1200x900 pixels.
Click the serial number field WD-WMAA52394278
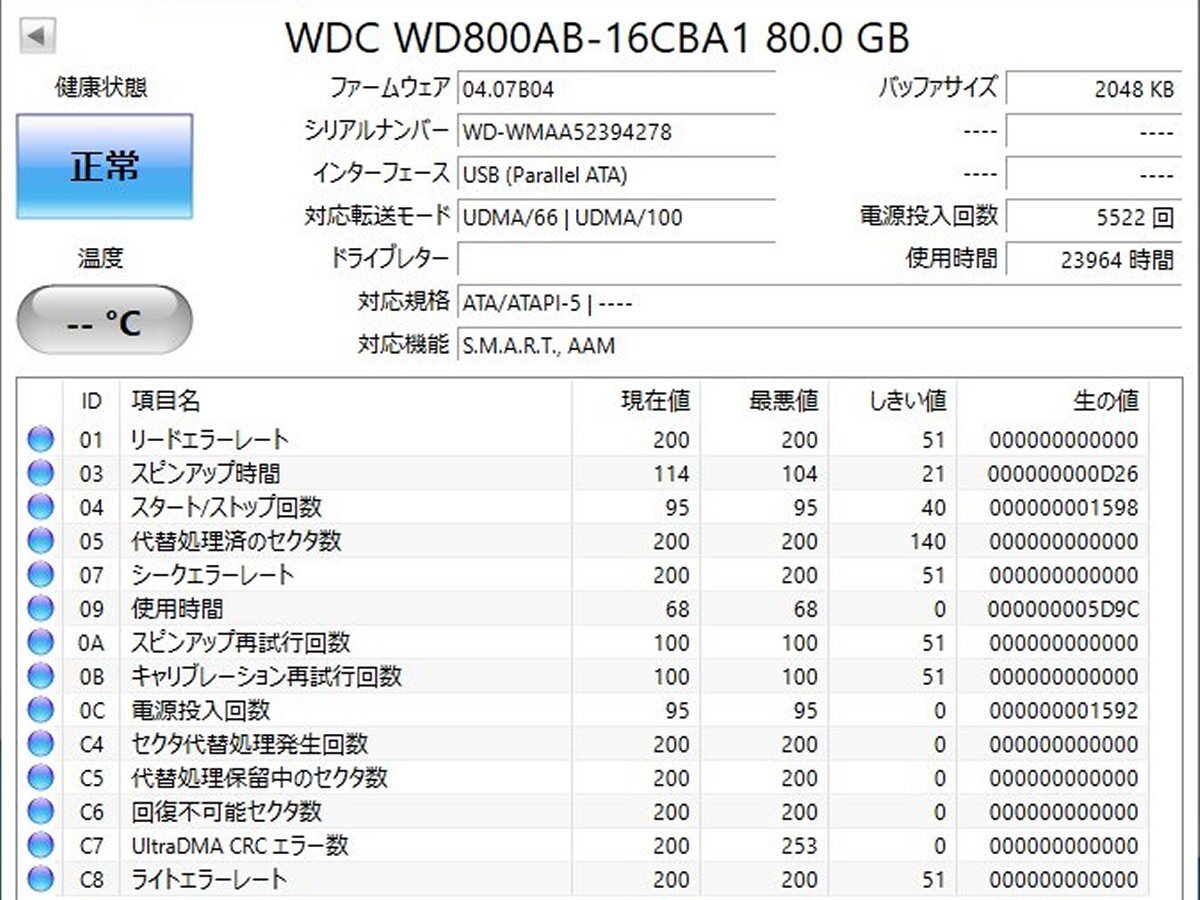coord(616,131)
